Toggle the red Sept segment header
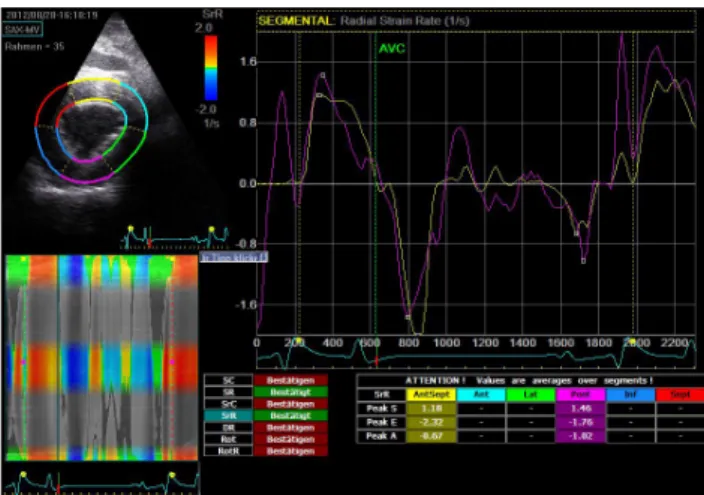This screenshot has height=495, width=704. click(680, 395)
